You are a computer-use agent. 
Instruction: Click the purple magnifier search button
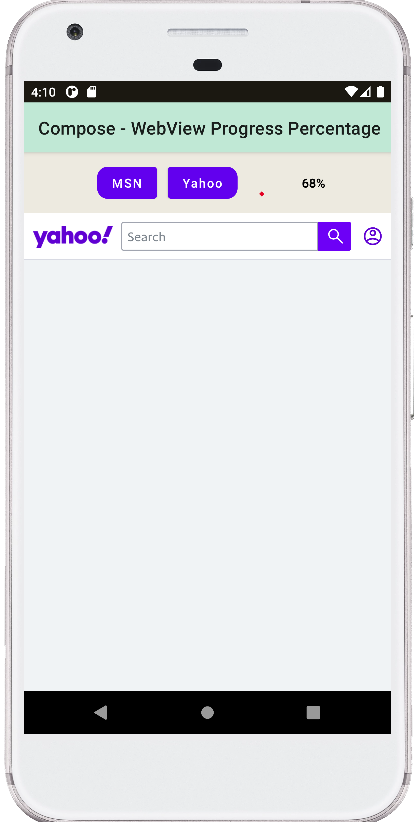334,236
